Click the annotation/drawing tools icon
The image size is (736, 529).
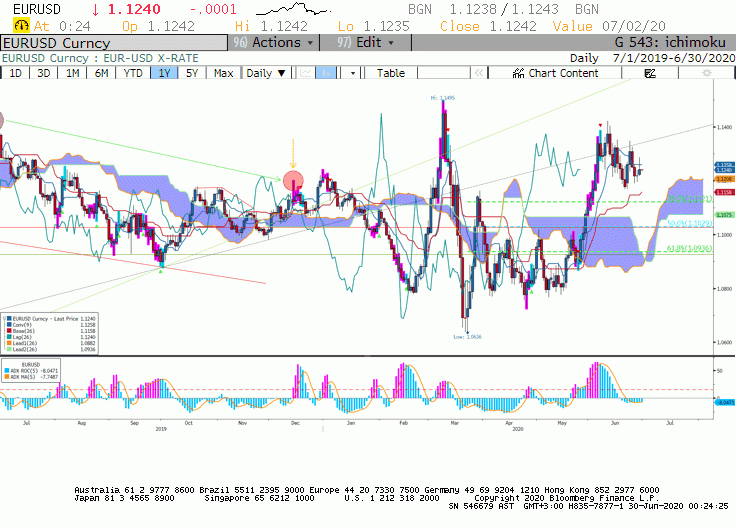coord(650,73)
